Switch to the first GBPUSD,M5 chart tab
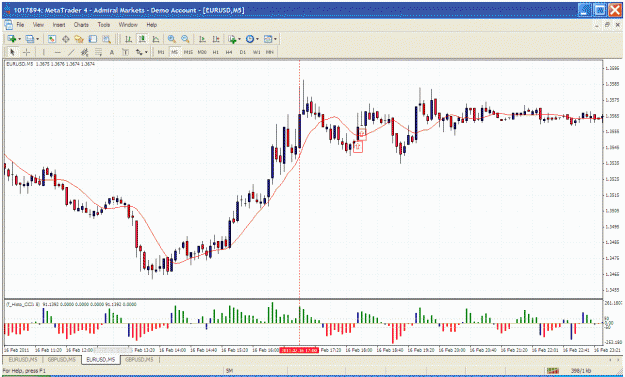Image resolution: width=625 pixels, height=377 pixels. tap(62, 359)
